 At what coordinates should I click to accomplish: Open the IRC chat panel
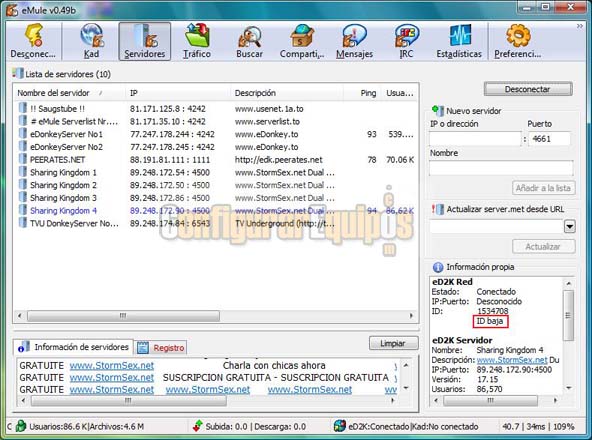(x=406, y=41)
